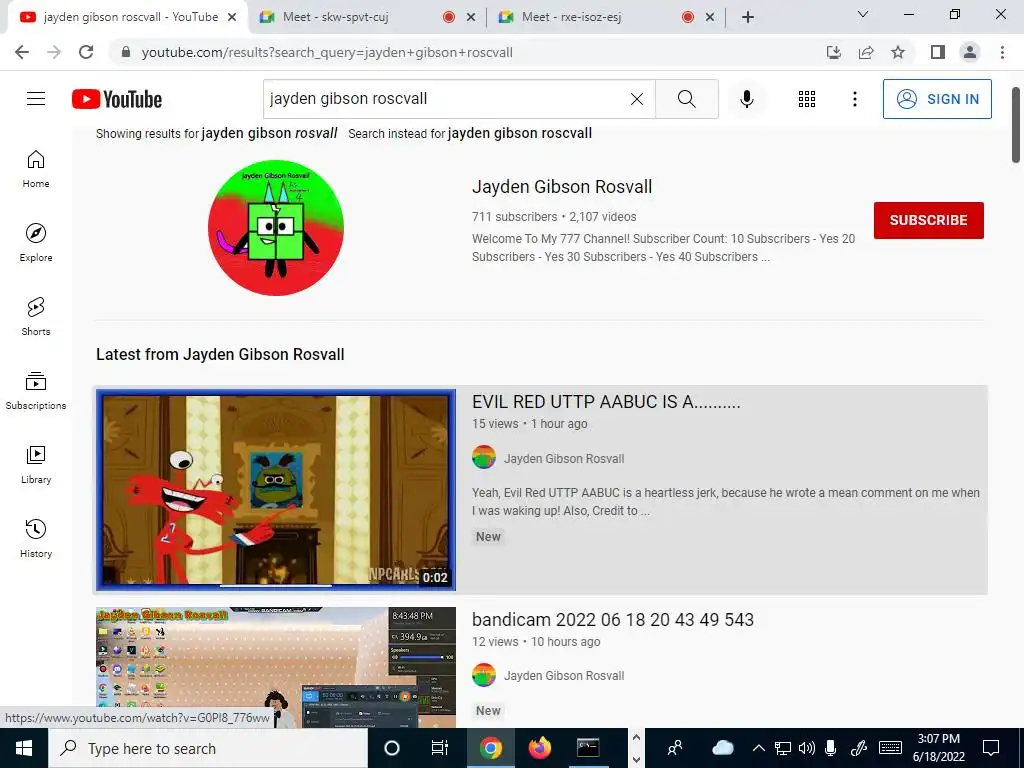The image size is (1024, 768).
Task: Open channel name under bandicam video
Action: coord(564,675)
